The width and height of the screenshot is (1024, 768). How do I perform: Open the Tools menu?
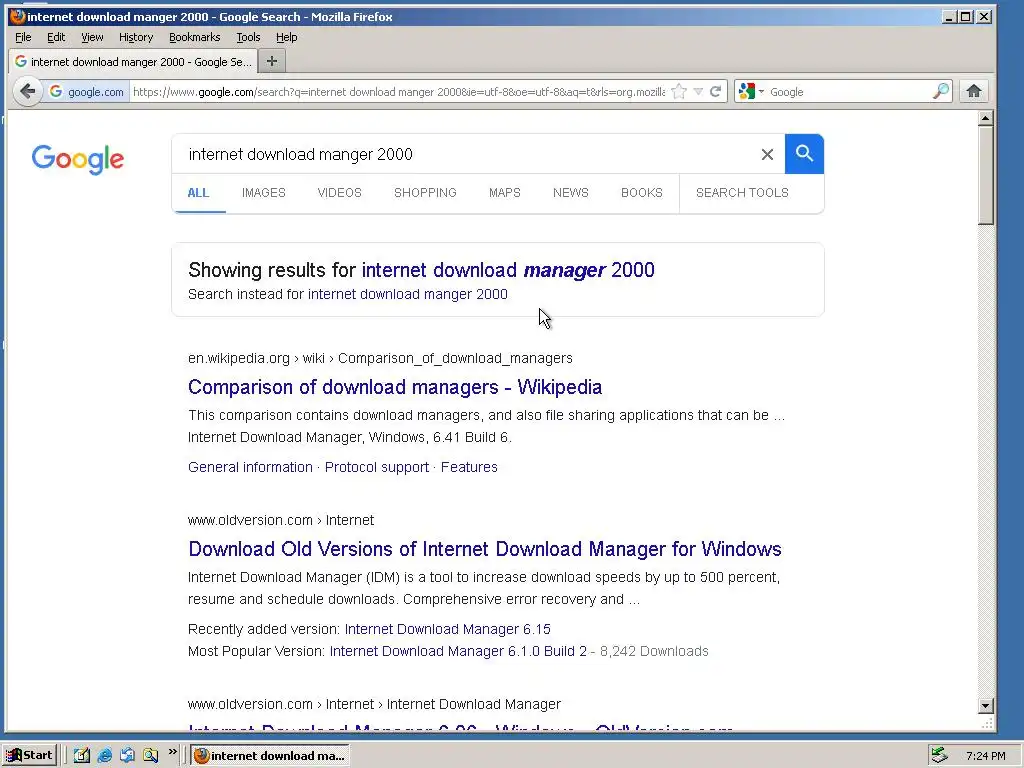pos(248,37)
